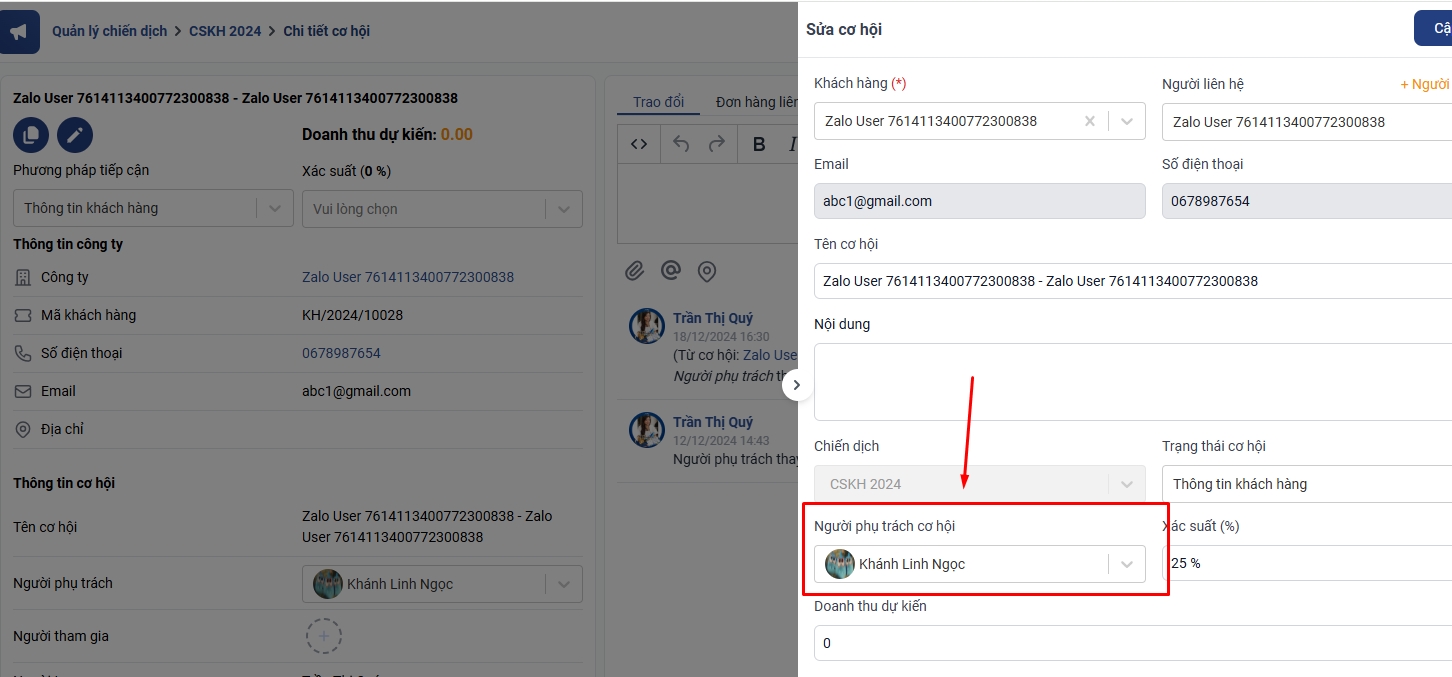Click the '+ Người' add contact link
Viewport: 1452px width, 677px height.
(x=1425, y=84)
